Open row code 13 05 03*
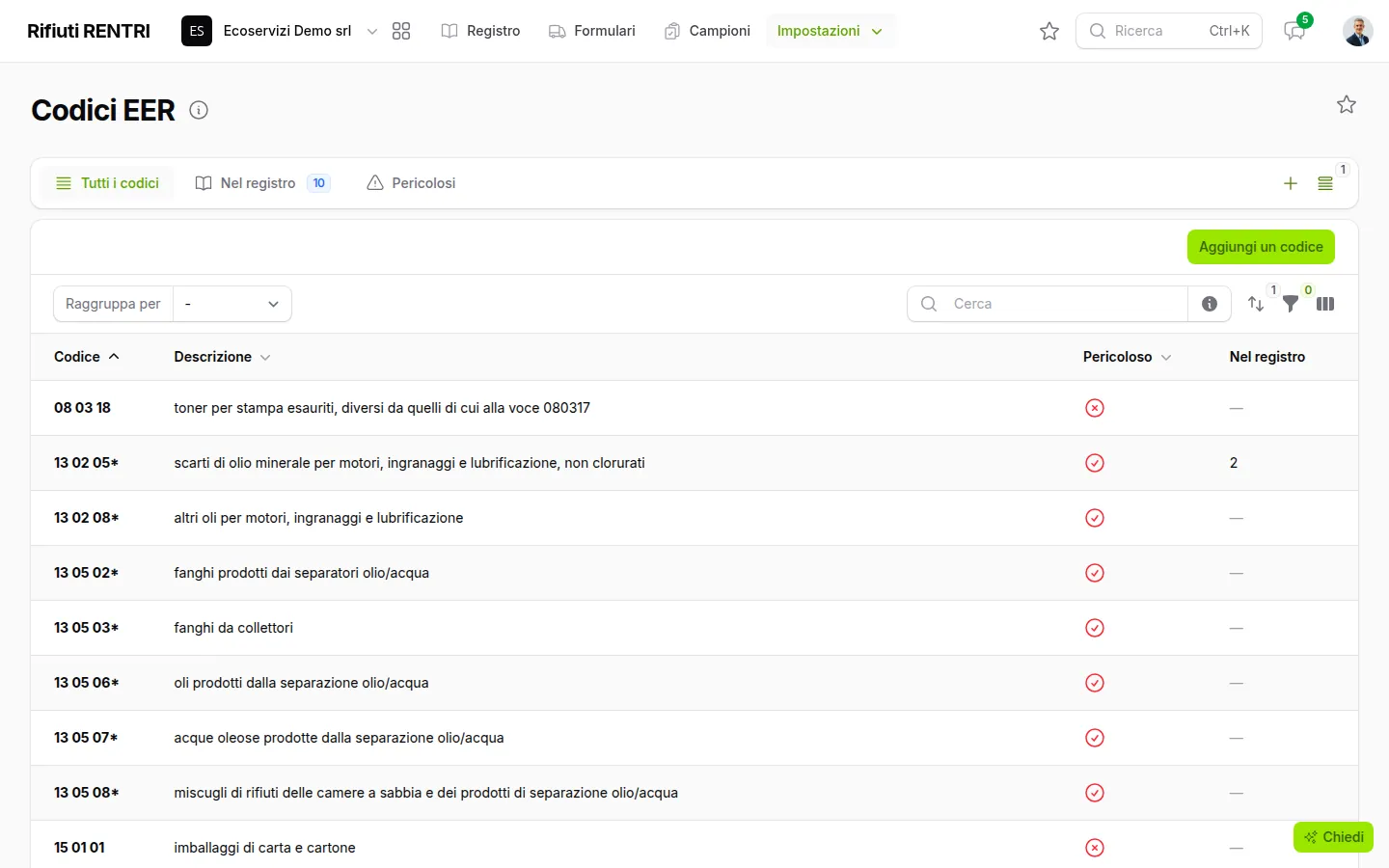This screenshot has width=1389, height=868. (x=86, y=628)
